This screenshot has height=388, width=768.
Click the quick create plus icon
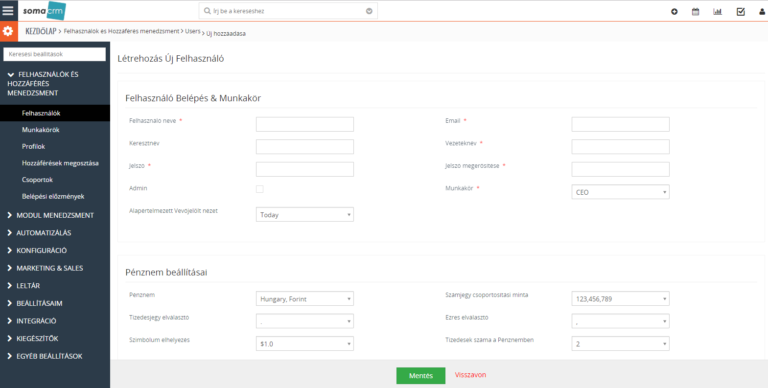point(674,11)
